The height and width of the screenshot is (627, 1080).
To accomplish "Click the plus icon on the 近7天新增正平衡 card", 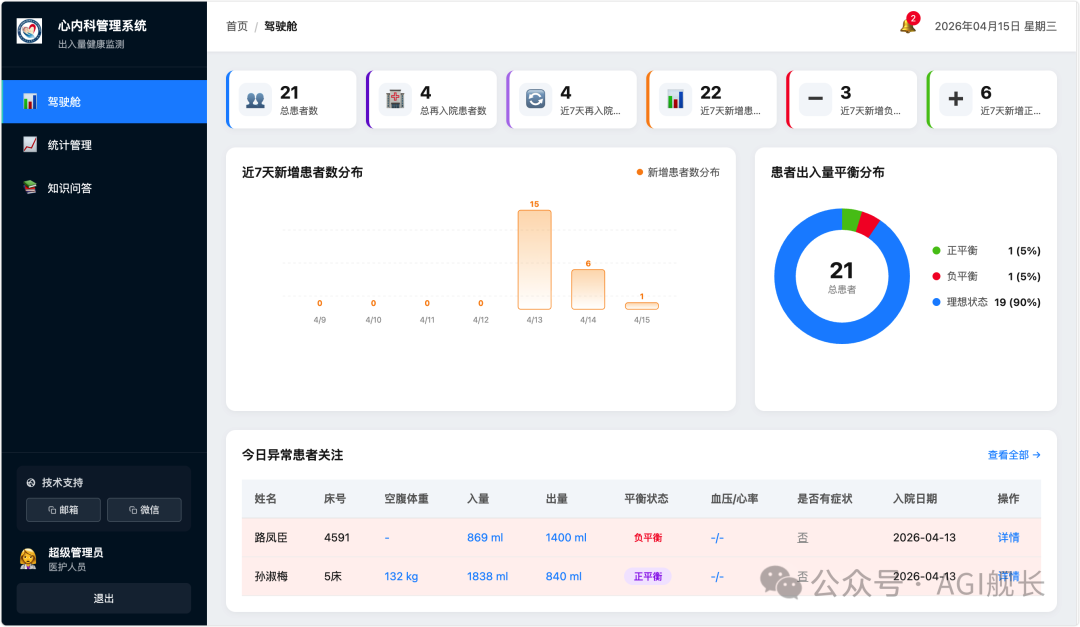I will 955,99.
